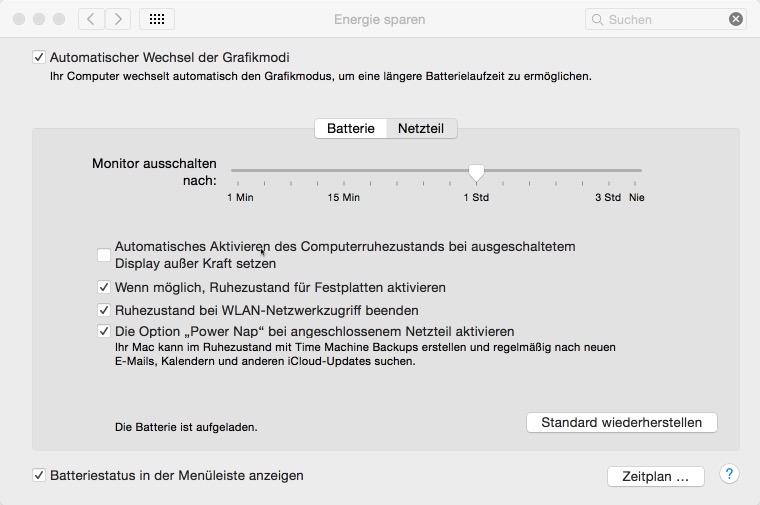Toggle Automatischer Wechsel der Grafikmodi checkbox

click(39, 58)
